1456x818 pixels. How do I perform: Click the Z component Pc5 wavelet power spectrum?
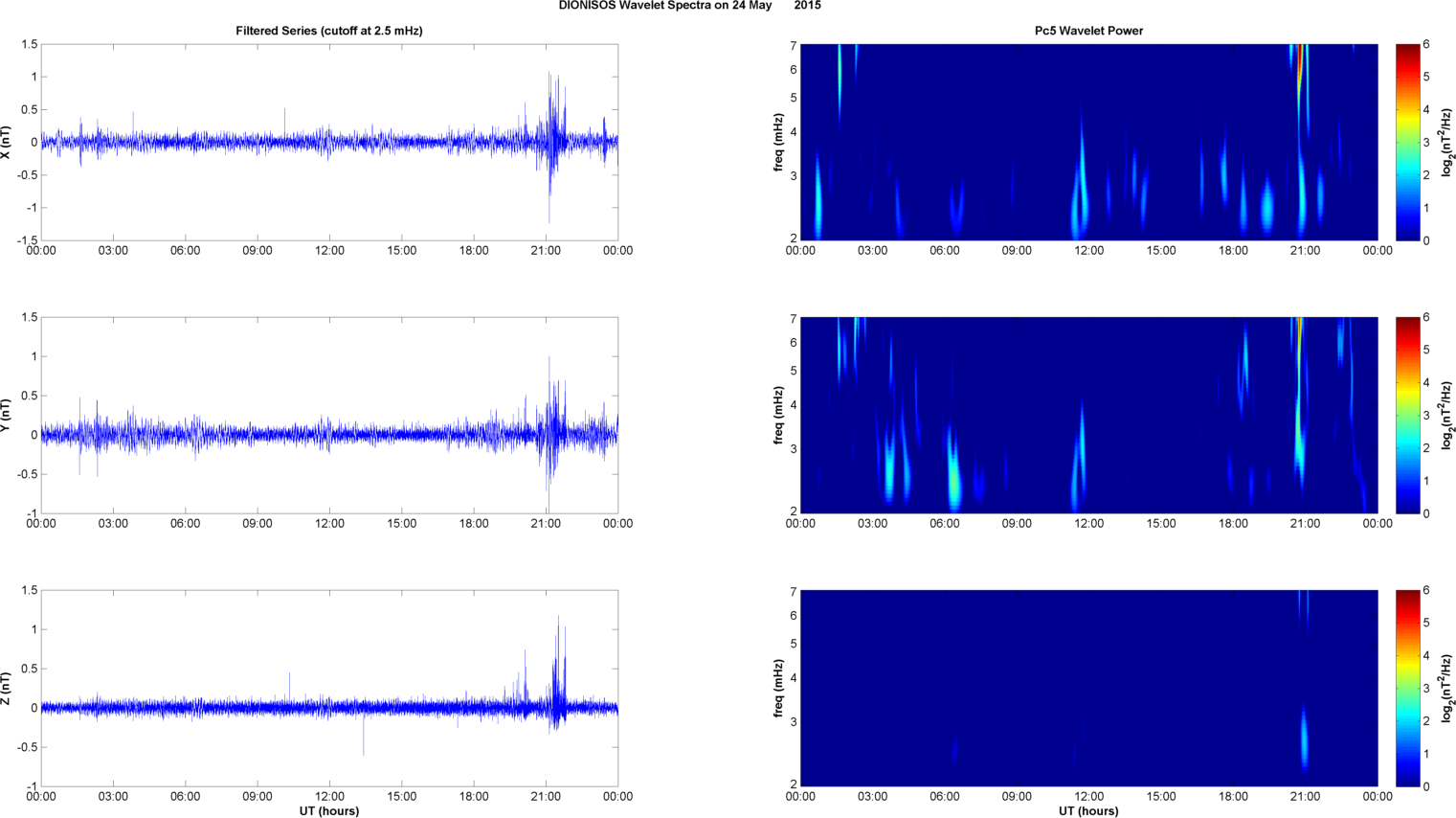point(1088,688)
